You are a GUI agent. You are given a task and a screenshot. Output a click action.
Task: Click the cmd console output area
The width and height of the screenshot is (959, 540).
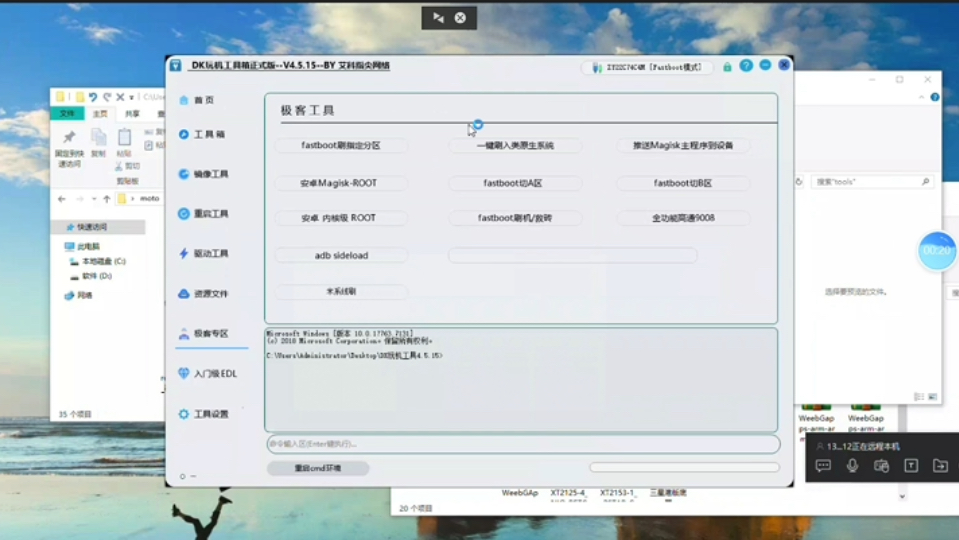tap(521, 380)
